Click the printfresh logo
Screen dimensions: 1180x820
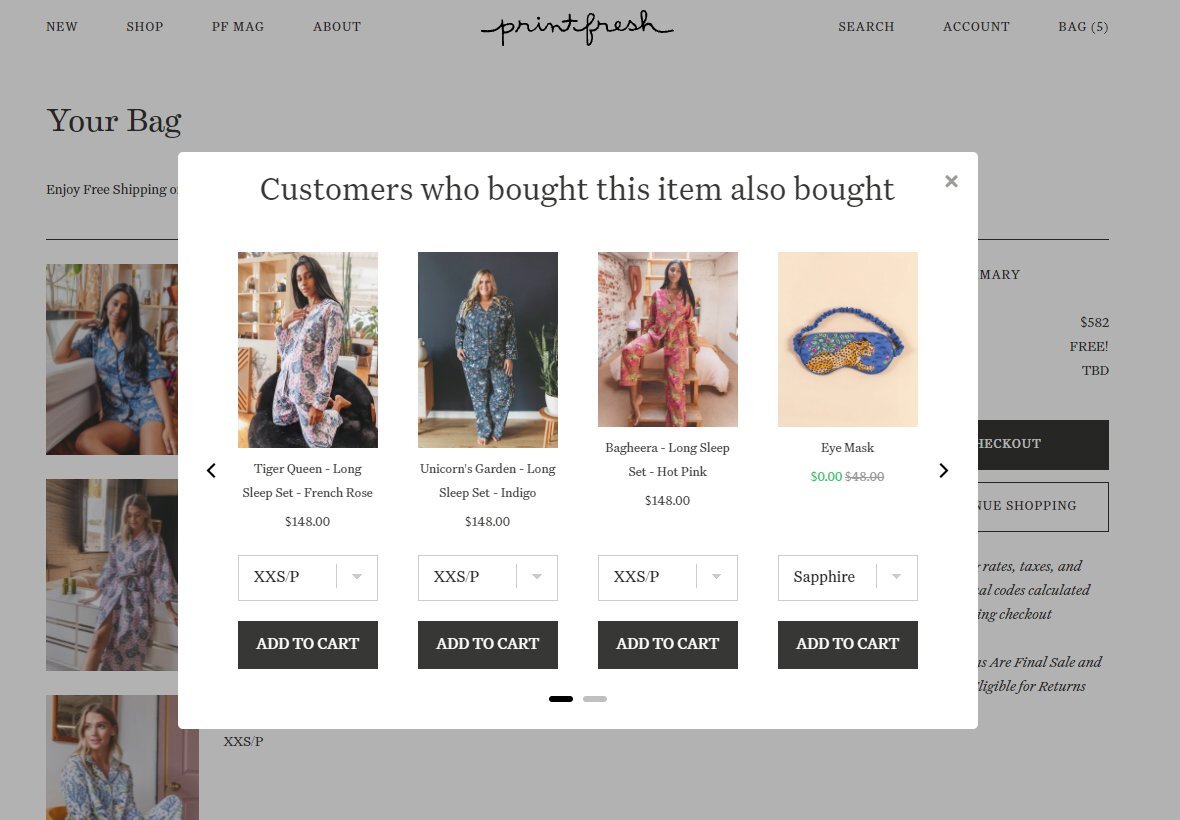(x=577, y=27)
